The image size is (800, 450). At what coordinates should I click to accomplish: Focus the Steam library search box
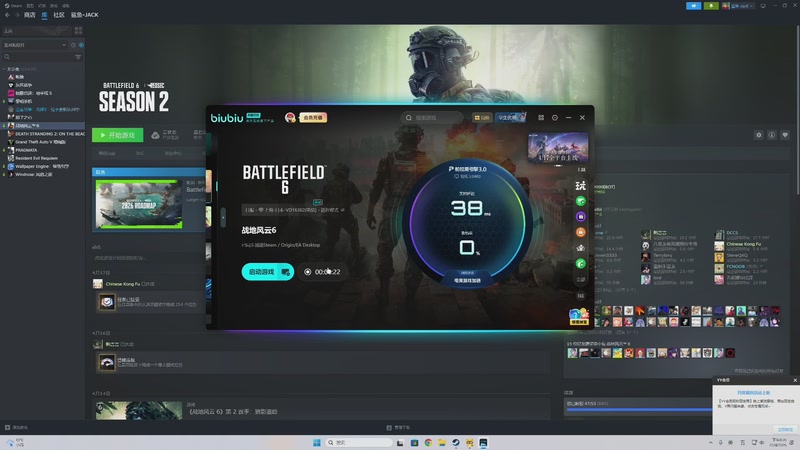(x=37, y=57)
